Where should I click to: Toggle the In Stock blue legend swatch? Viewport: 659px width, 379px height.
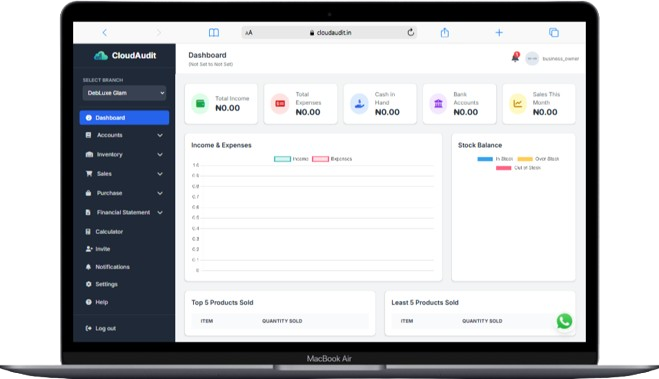pyautogui.click(x=485, y=159)
